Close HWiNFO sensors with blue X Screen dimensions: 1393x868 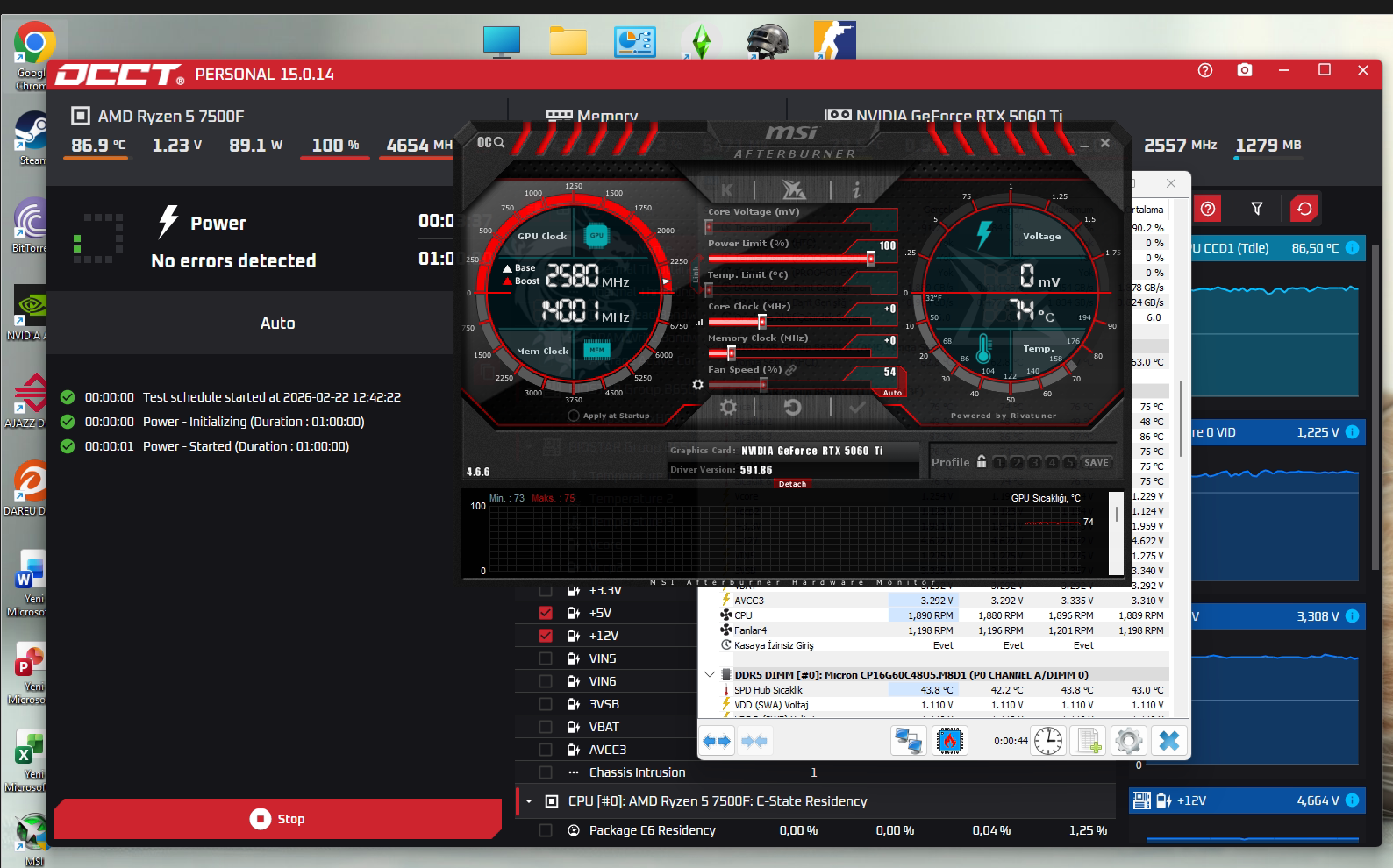[x=1168, y=741]
